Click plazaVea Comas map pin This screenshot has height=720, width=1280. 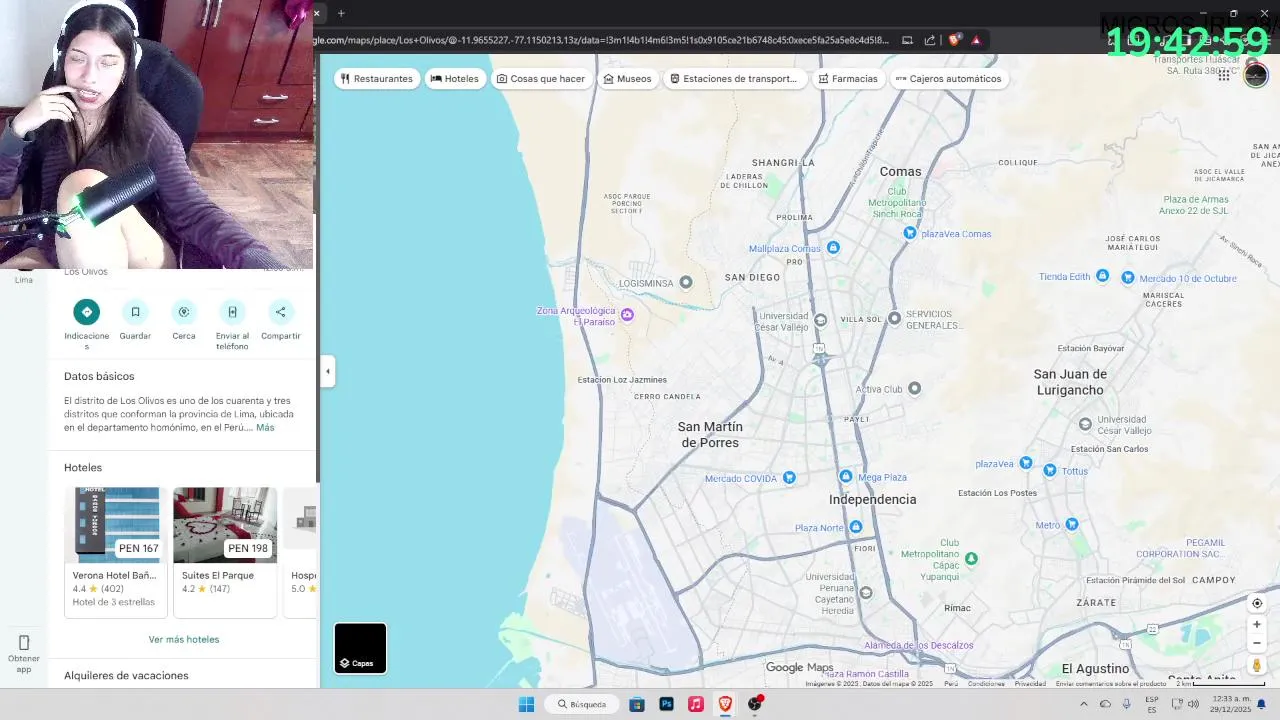tap(909, 233)
